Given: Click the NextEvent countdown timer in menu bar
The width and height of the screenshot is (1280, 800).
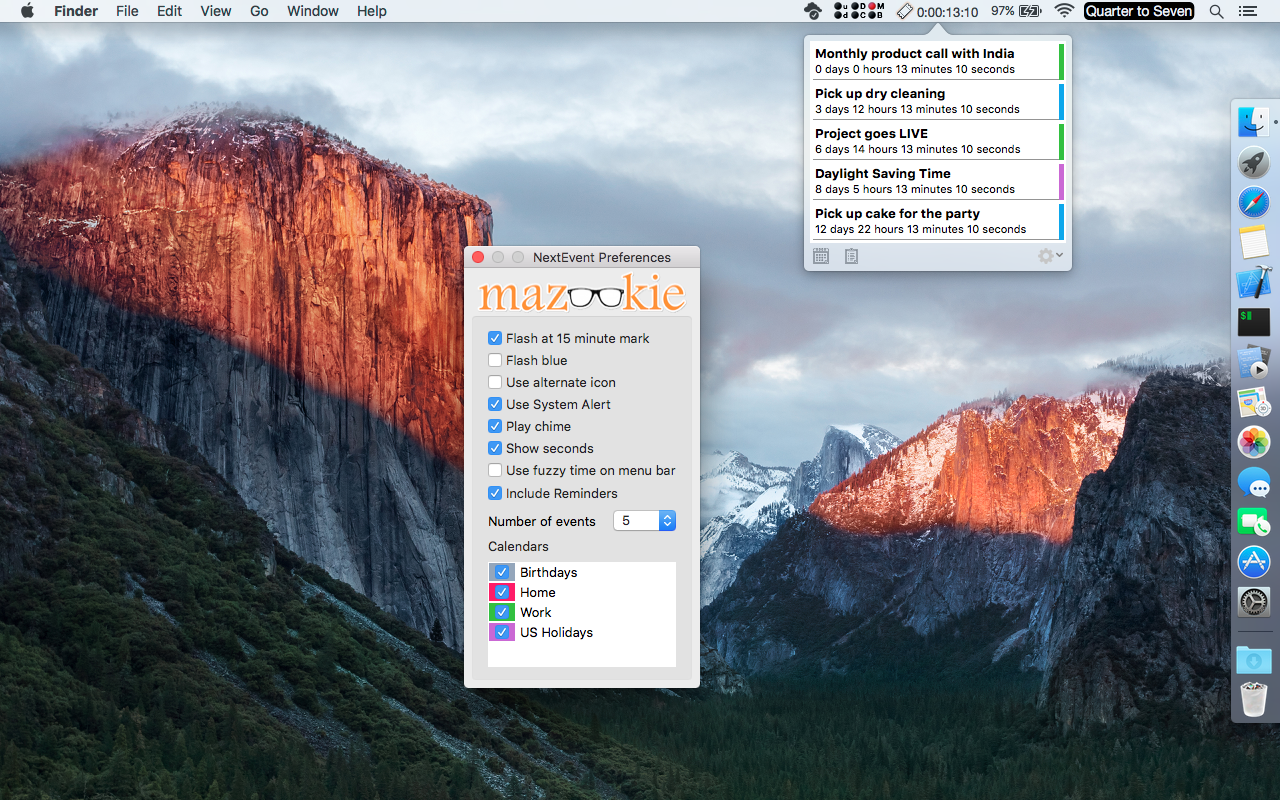Looking at the screenshot, I should tap(937, 11).
